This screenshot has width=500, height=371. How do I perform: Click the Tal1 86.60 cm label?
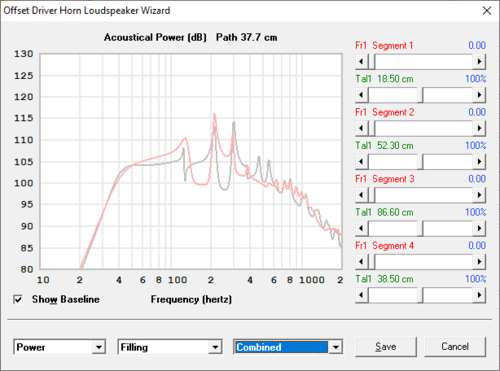coord(384,212)
